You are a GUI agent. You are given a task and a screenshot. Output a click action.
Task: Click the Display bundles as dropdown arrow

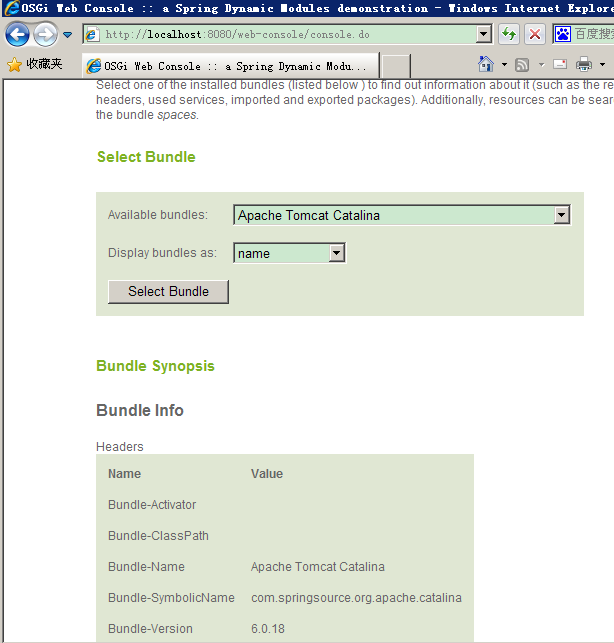click(x=337, y=253)
